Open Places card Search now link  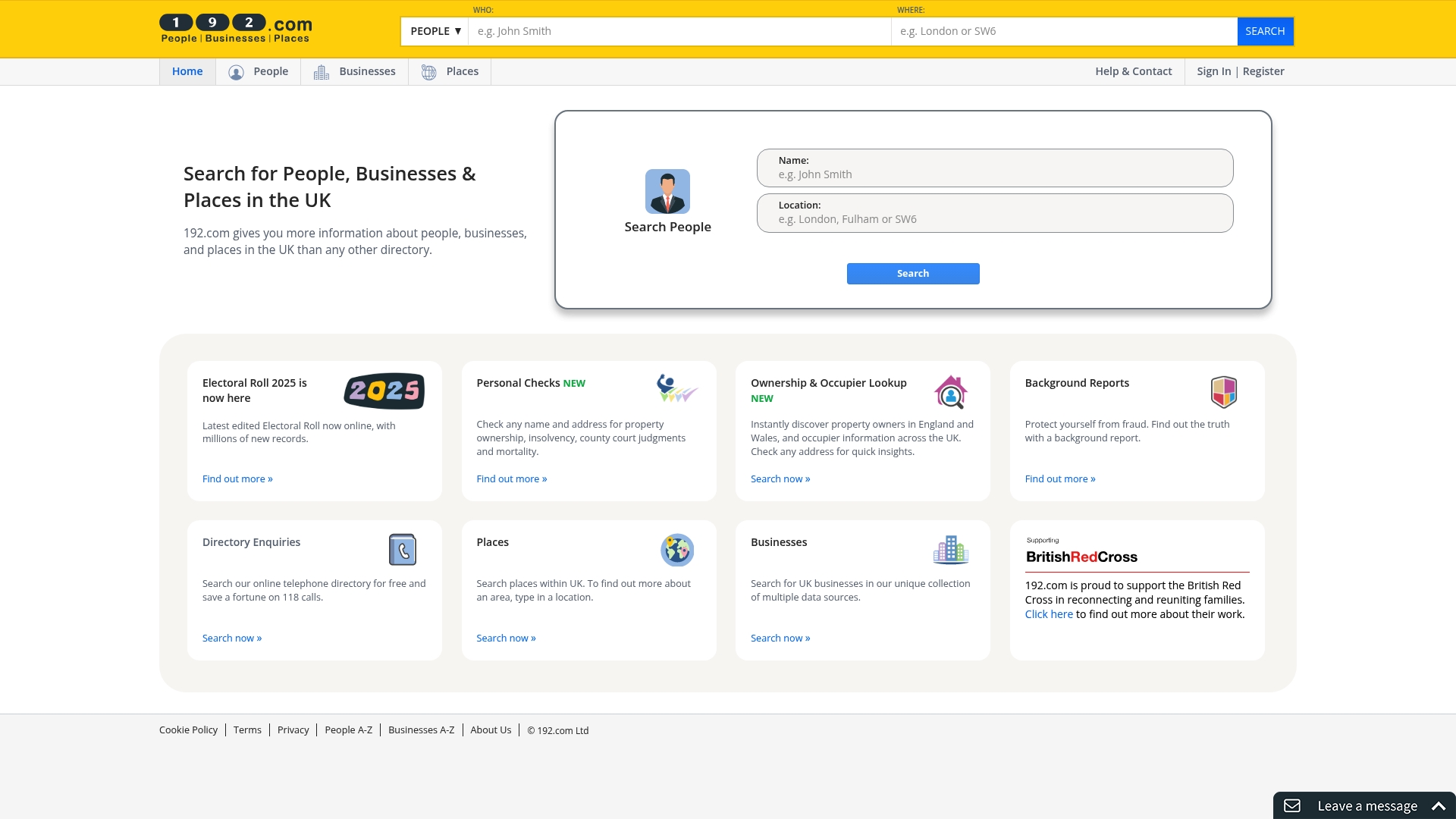[506, 638]
